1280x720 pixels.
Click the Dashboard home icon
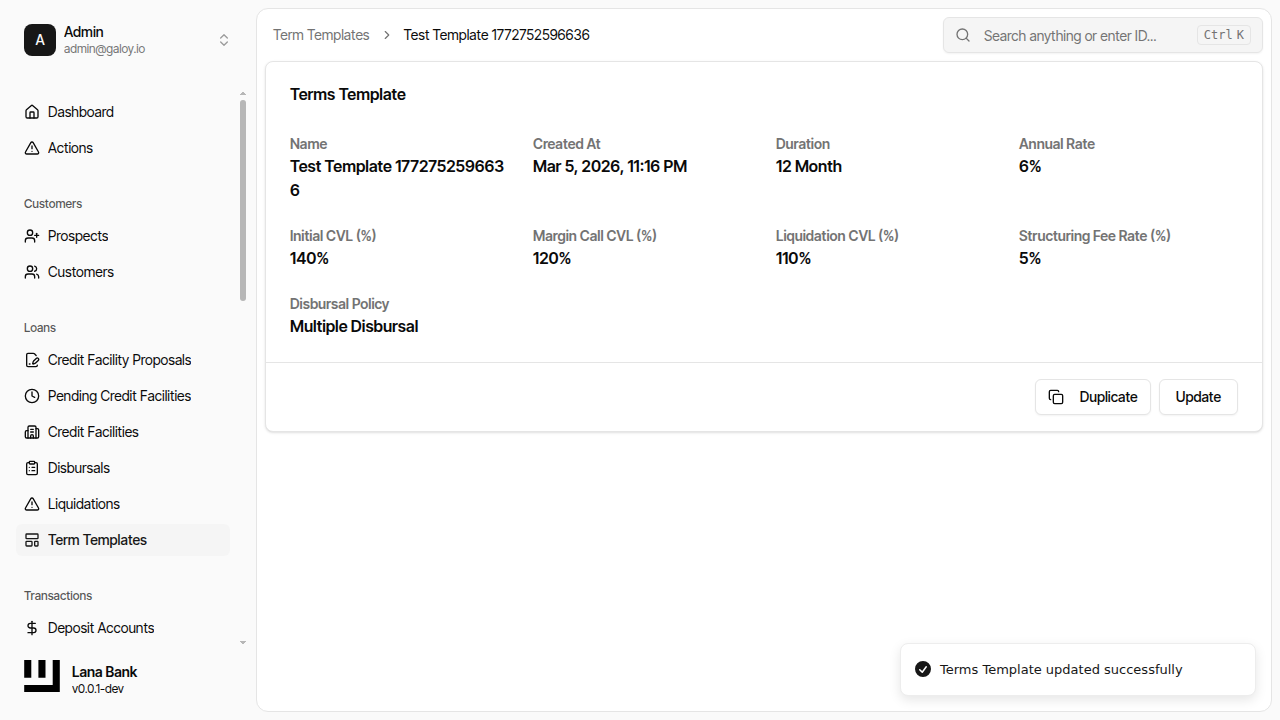coord(32,112)
